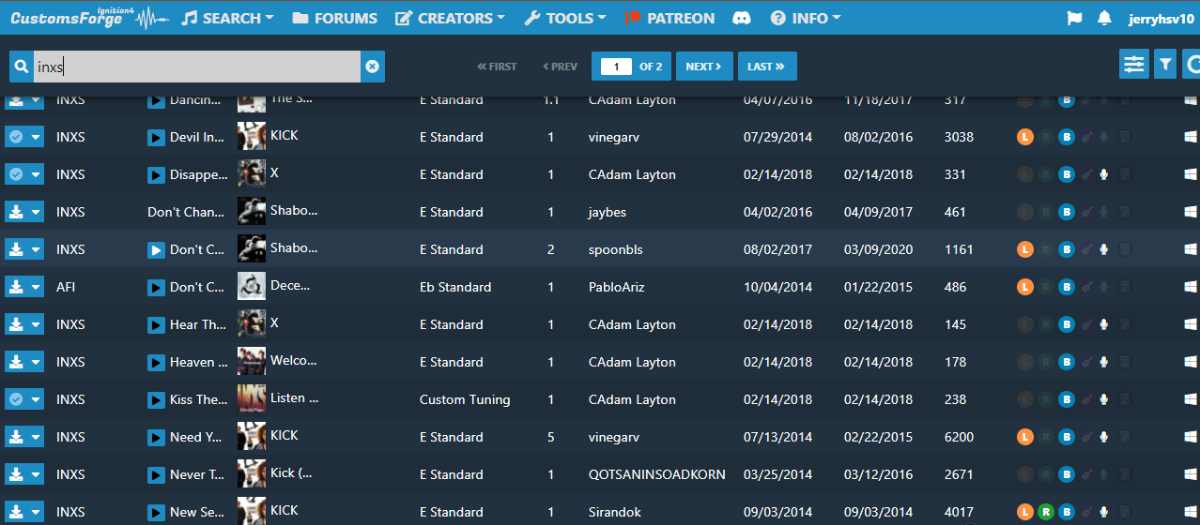Click the creator name PabloAriz
Viewport: 1200px width, 525px height.
620,287
